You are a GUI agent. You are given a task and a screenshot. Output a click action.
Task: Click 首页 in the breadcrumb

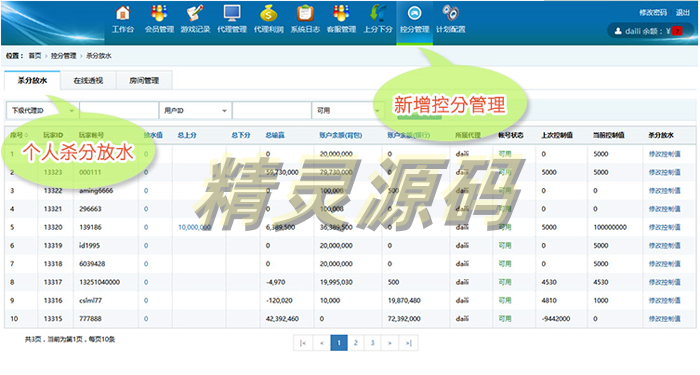pyautogui.click(x=35, y=56)
